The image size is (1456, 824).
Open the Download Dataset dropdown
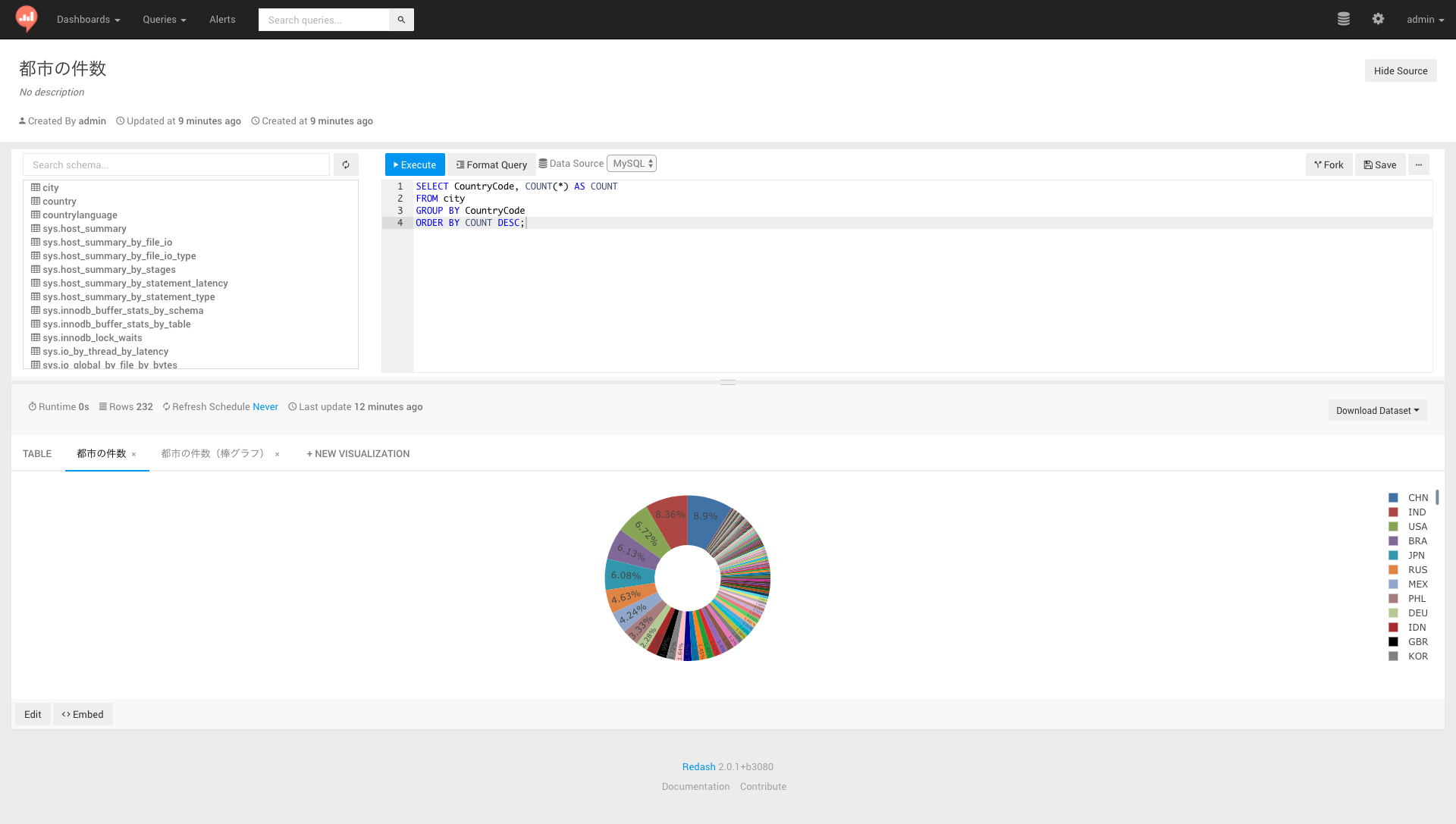tap(1377, 411)
